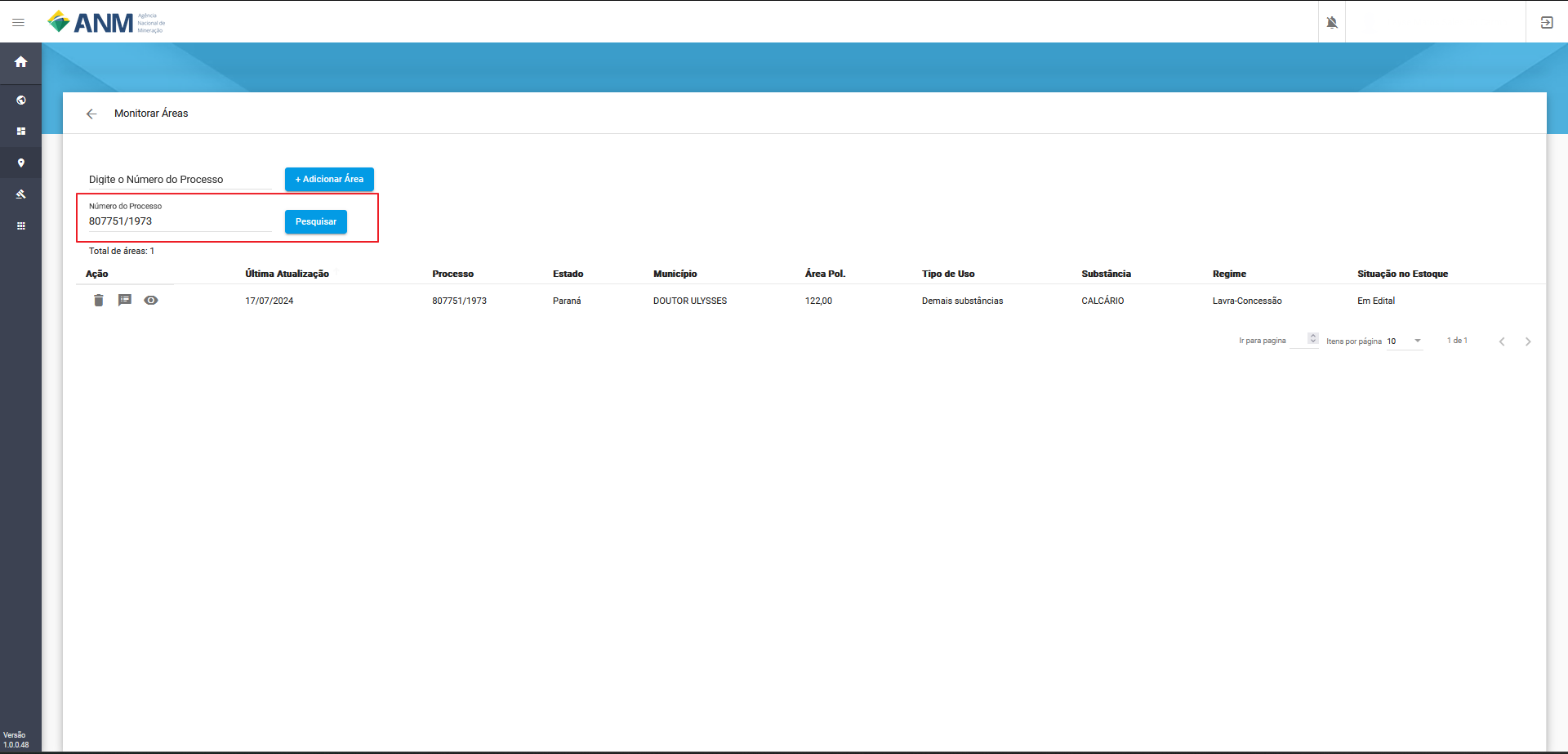Viewport: 1568px width, 754px height.
Task: Click the table cell 807751/1973
Action: (x=460, y=301)
